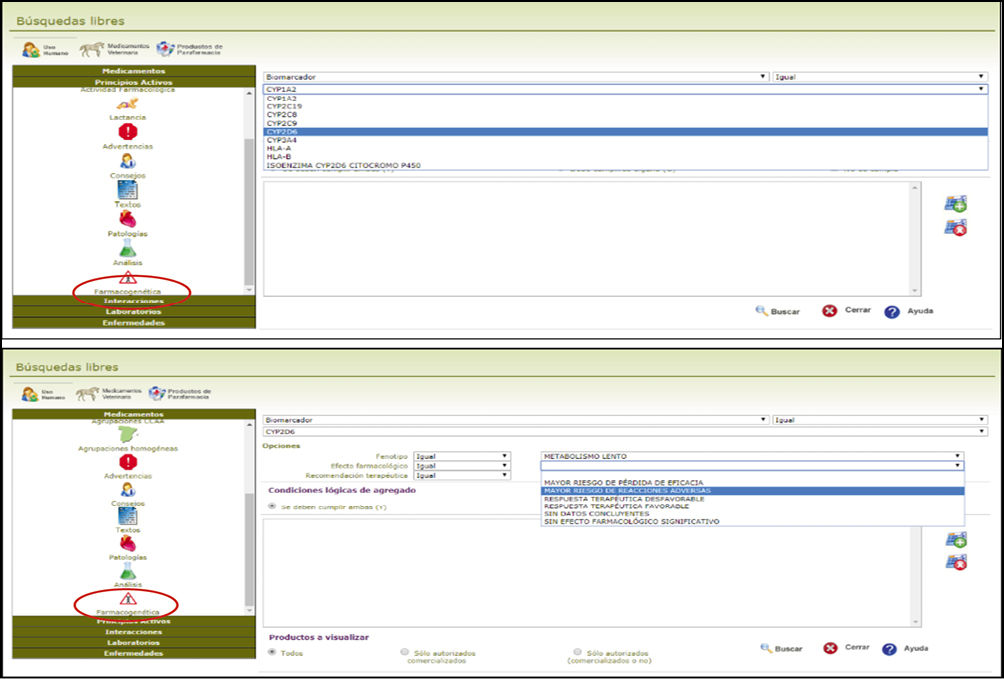
Task: Open Farmacogenética warning icon in upper panel
Action: tap(127, 277)
